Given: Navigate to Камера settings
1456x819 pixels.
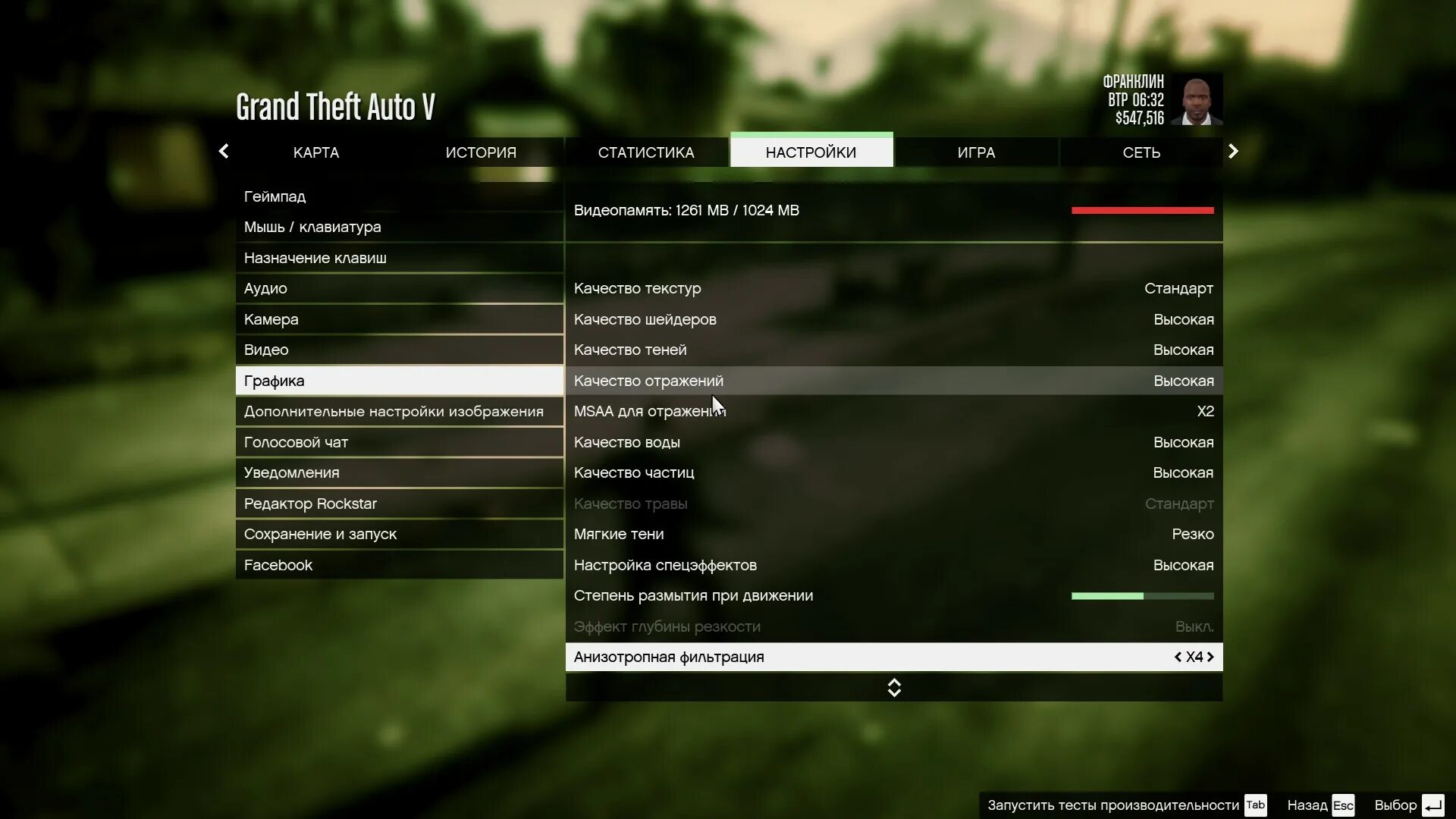Looking at the screenshot, I should [271, 318].
